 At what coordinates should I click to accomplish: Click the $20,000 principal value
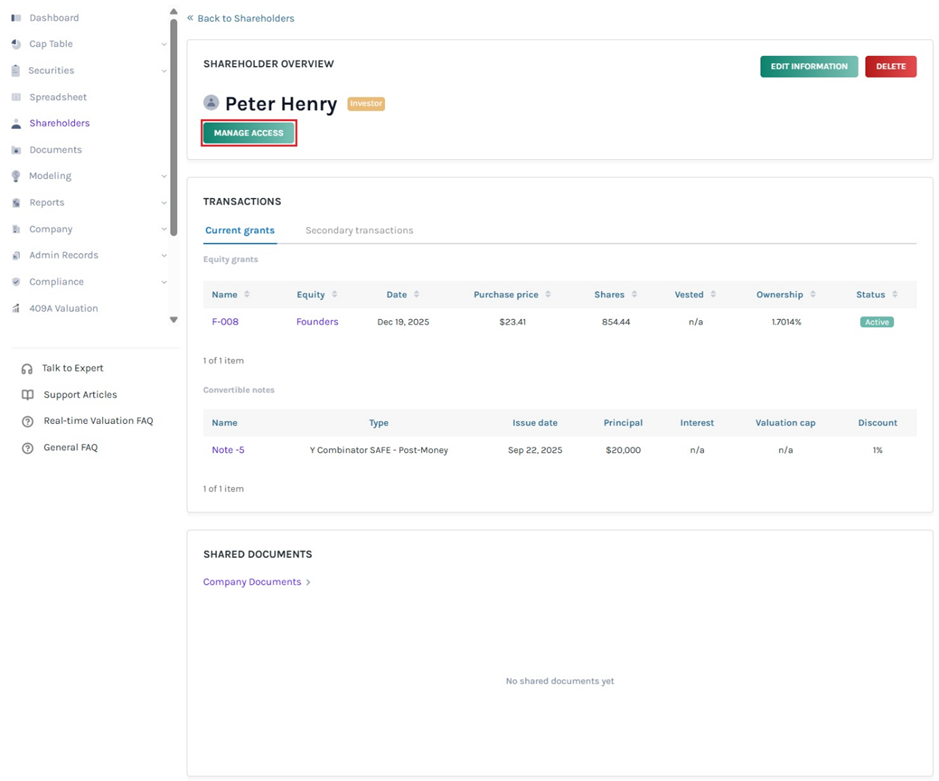click(623, 450)
